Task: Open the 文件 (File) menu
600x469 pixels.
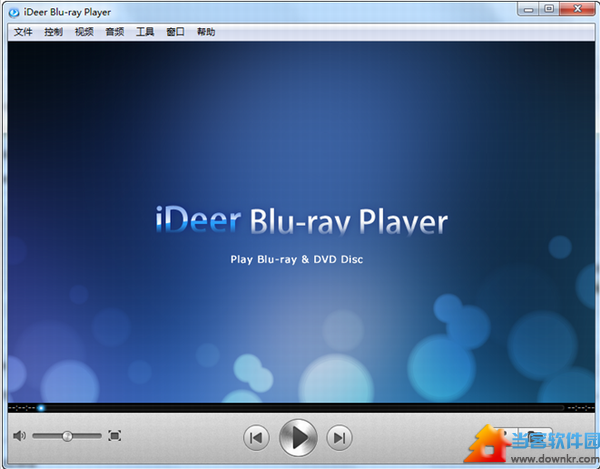Action: click(23, 32)
